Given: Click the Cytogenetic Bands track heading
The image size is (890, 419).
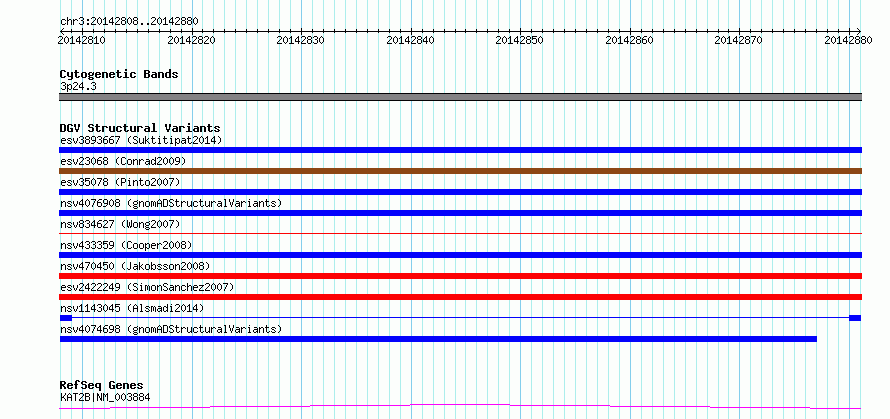Looking at the screenshot, I should 119,74.
